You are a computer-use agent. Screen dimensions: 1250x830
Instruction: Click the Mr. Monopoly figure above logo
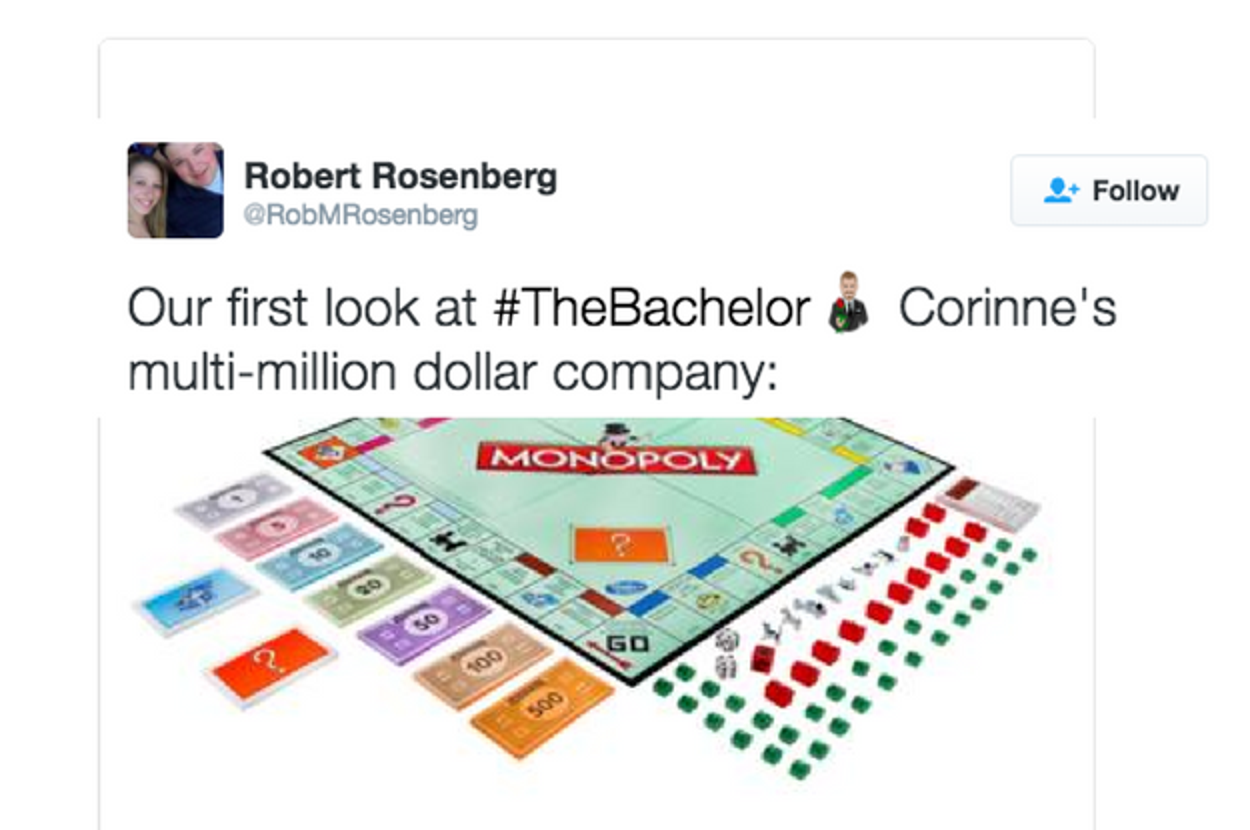click(x=612, y=434)
